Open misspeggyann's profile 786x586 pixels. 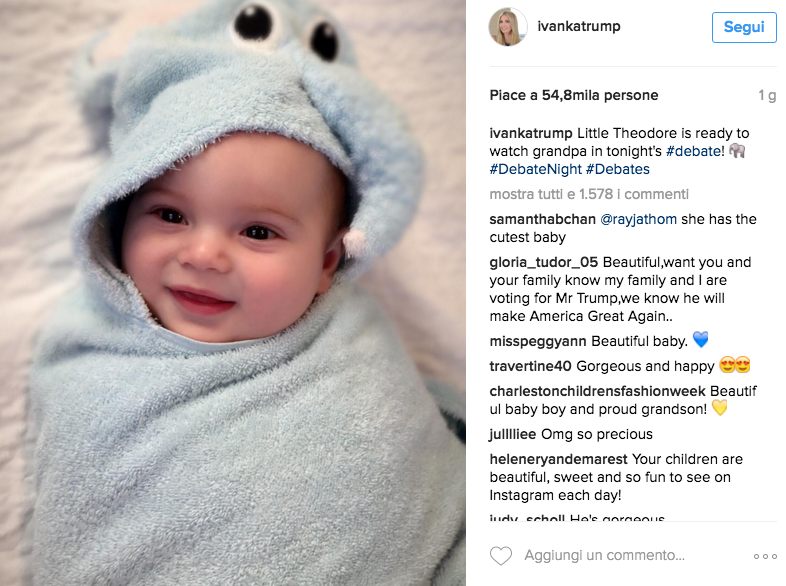pyautogui.click(x=538, y=341)
